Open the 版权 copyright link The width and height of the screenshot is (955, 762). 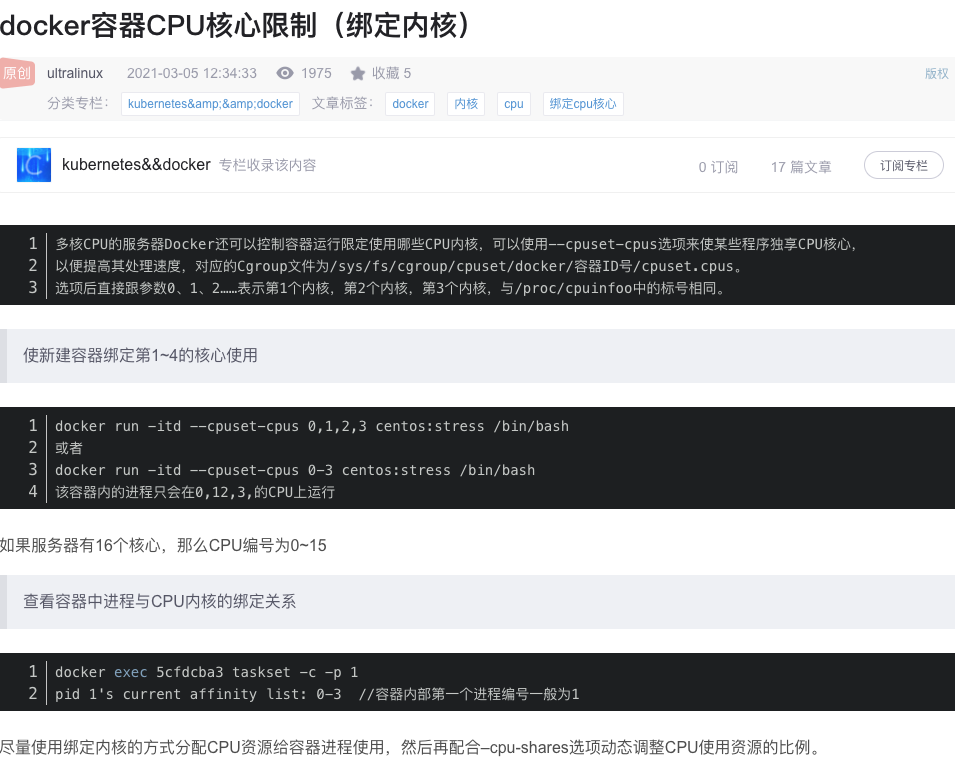tap(936, 74)
